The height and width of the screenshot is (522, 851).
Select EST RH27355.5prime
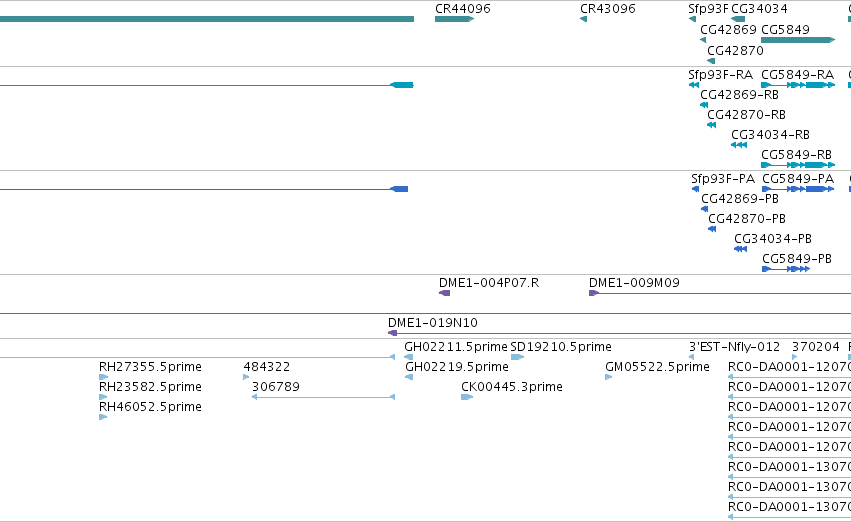pyautogui.click(x=150, y=367)
